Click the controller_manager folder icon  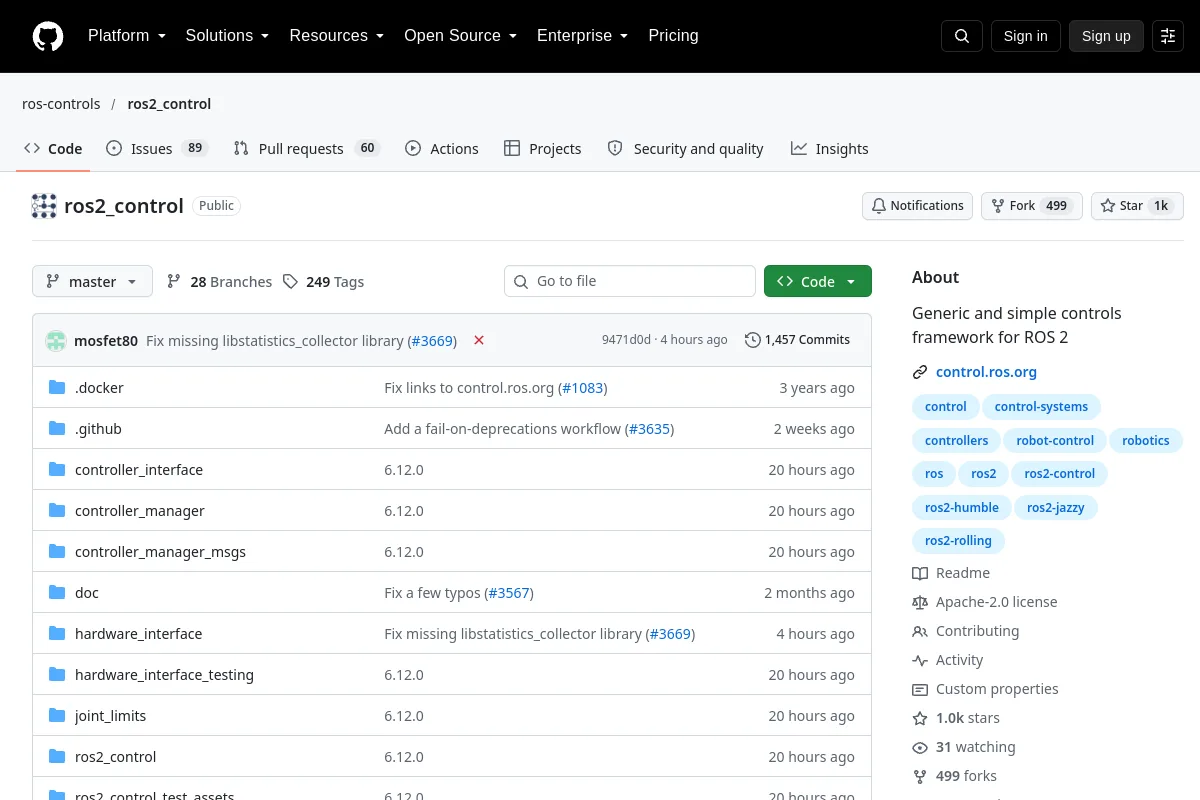[57, 511]
